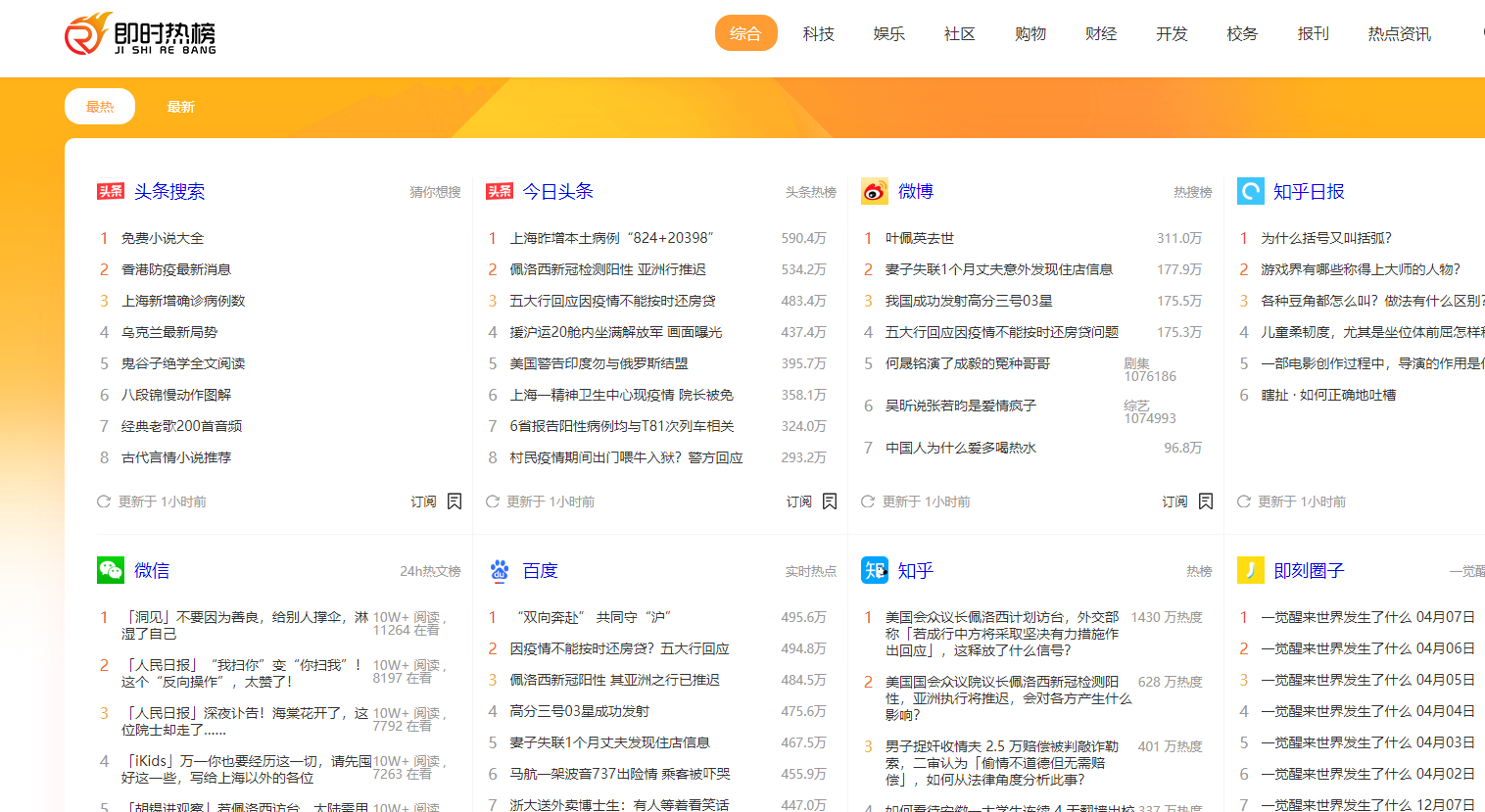Screen dimensions: 1485x812
Task: Open the 购物 category
Action: pyautogui.click(x=1030, y=33)
